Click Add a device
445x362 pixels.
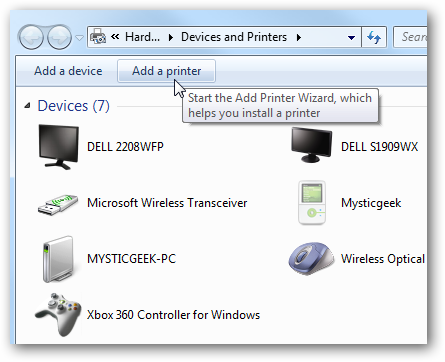(x=68, y=71)
